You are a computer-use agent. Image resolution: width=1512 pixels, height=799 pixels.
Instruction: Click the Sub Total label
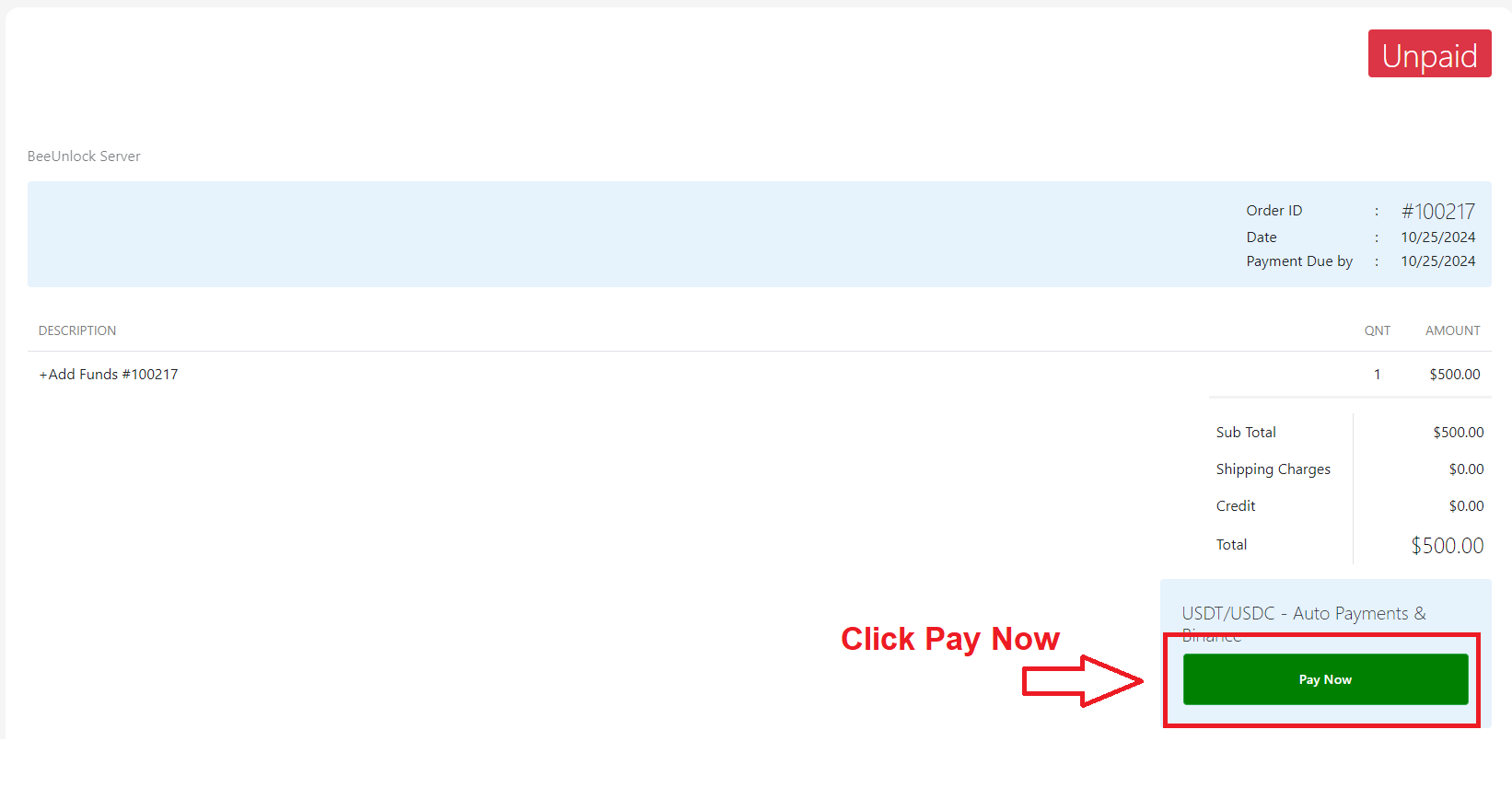[1246, 433]
